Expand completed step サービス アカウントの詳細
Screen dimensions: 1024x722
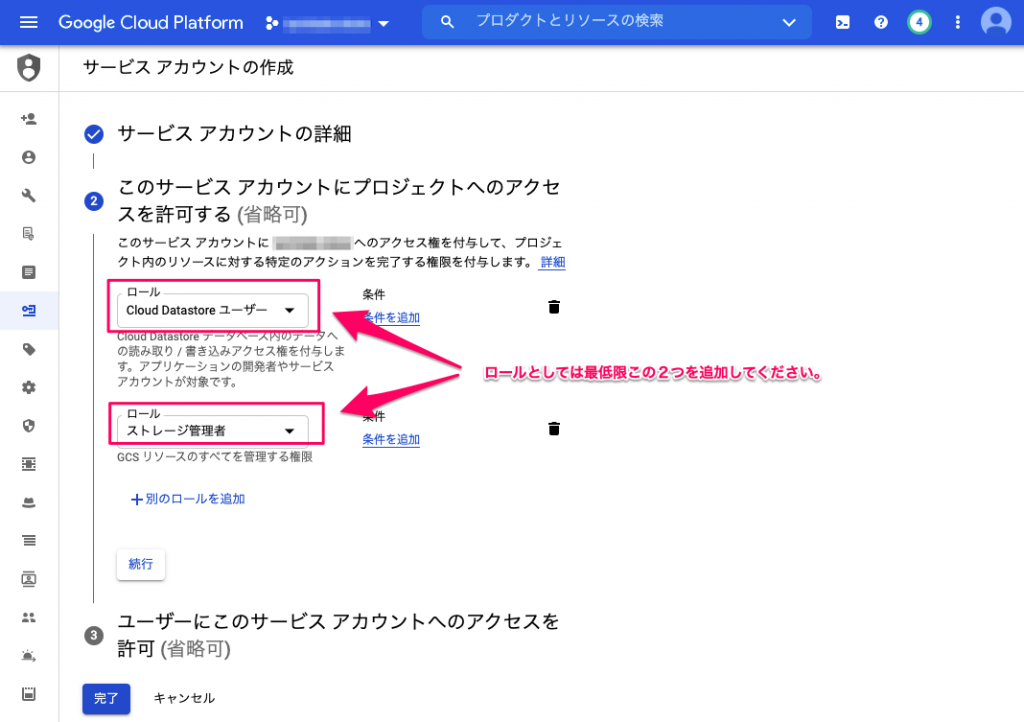click(x=234, y=134)
